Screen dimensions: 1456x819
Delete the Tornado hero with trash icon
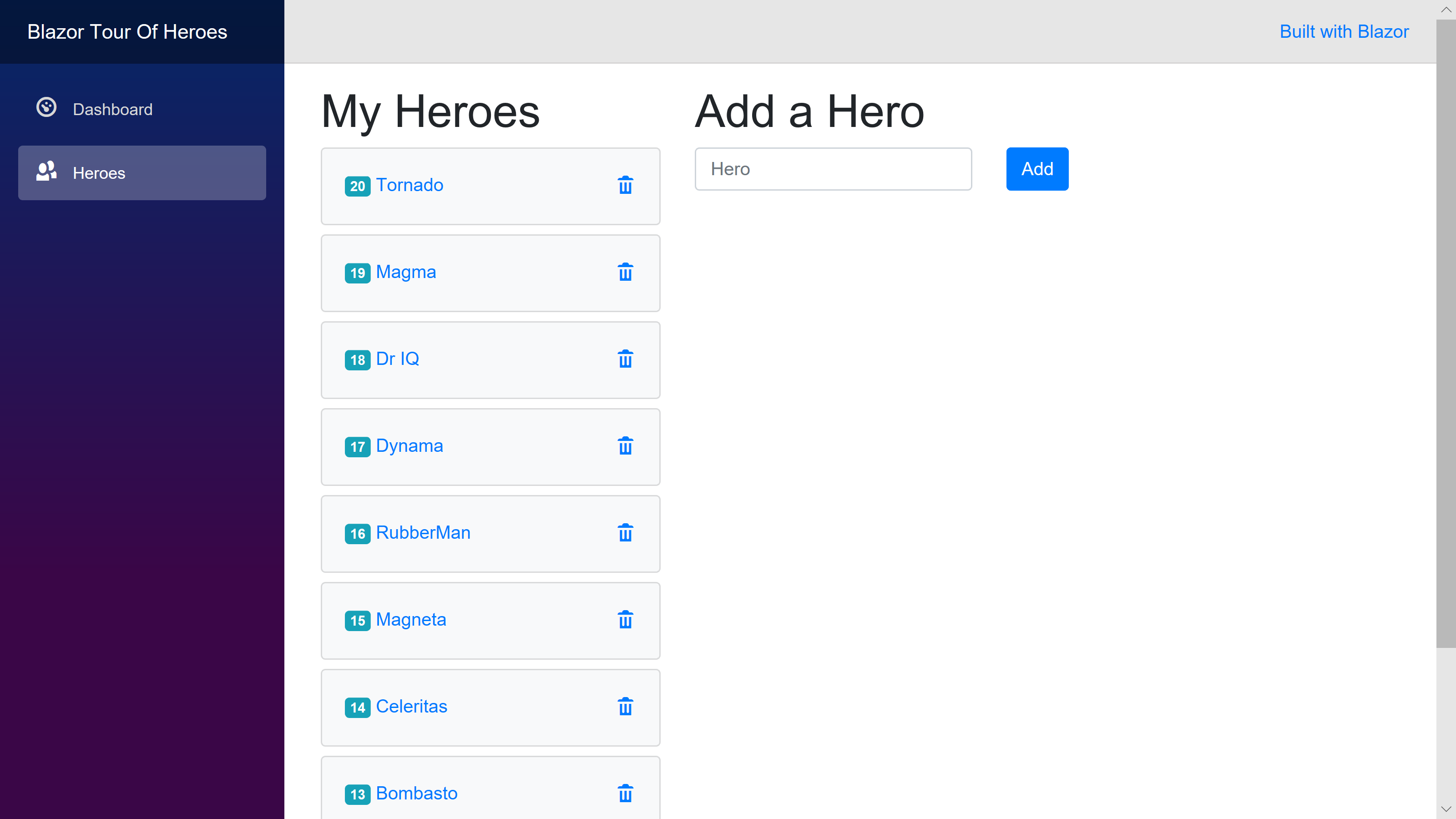[625, 185]
